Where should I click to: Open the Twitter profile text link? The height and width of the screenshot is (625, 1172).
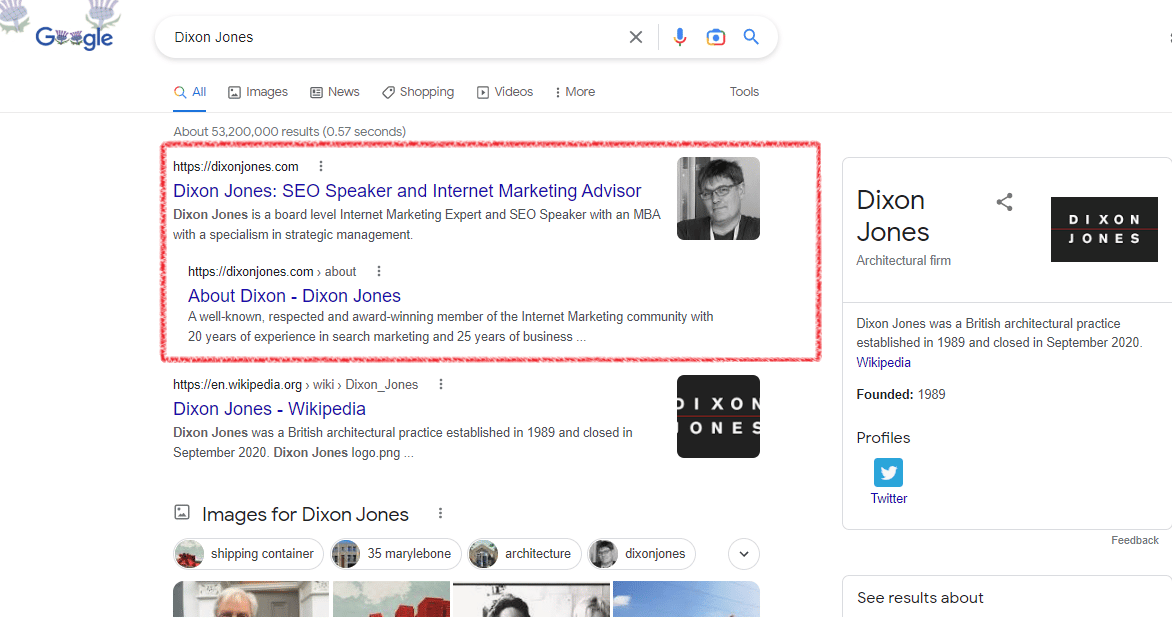pyautogui.click(x=889, y=499)
